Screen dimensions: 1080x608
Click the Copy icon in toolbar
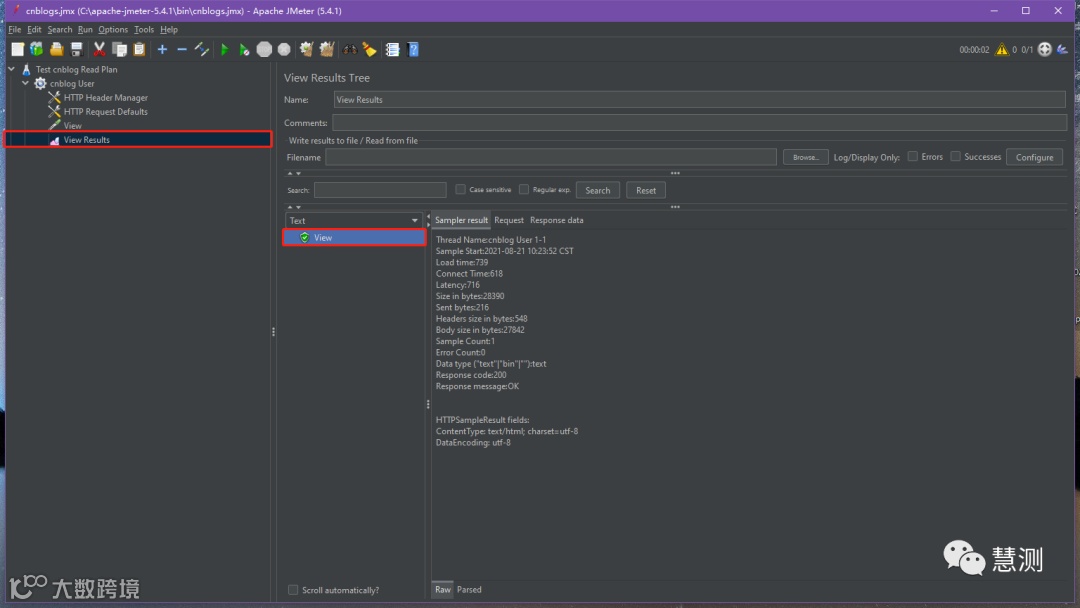(119, 50)
